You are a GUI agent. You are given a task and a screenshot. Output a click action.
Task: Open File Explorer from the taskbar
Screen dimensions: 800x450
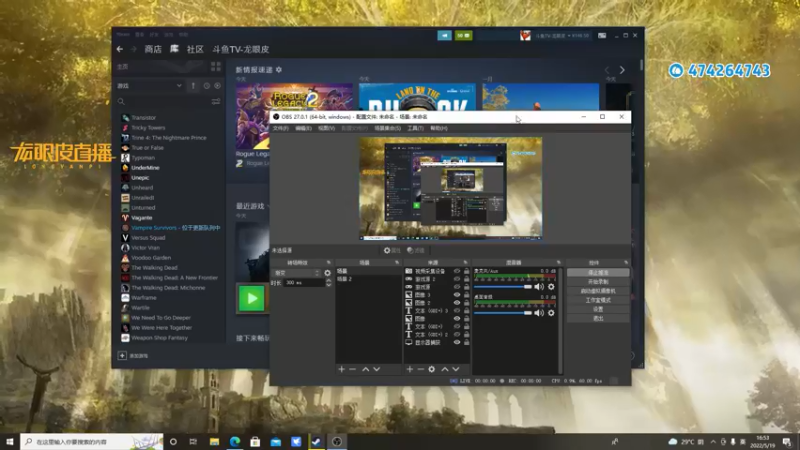point(214,441)
